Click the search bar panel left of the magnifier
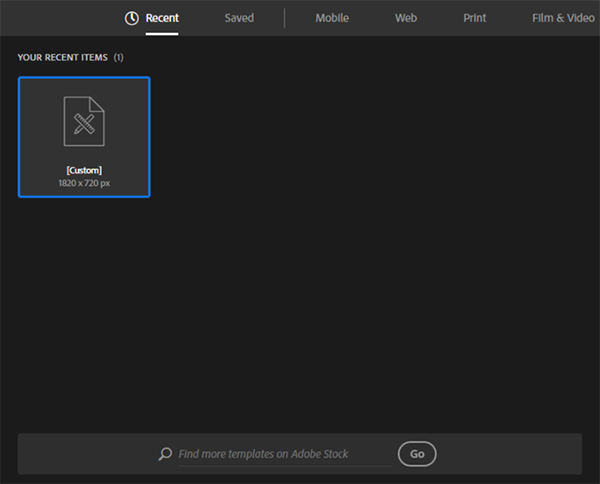 coord(87,454)
